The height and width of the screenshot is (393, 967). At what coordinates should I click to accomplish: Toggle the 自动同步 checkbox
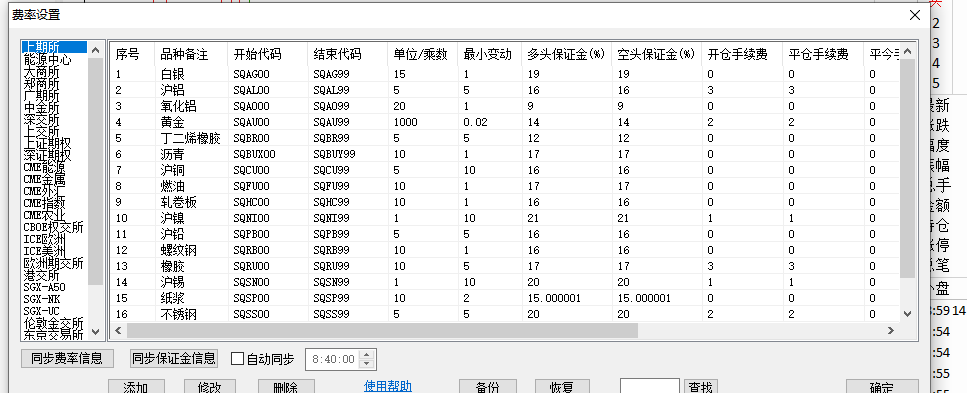[x=237, y=358]
